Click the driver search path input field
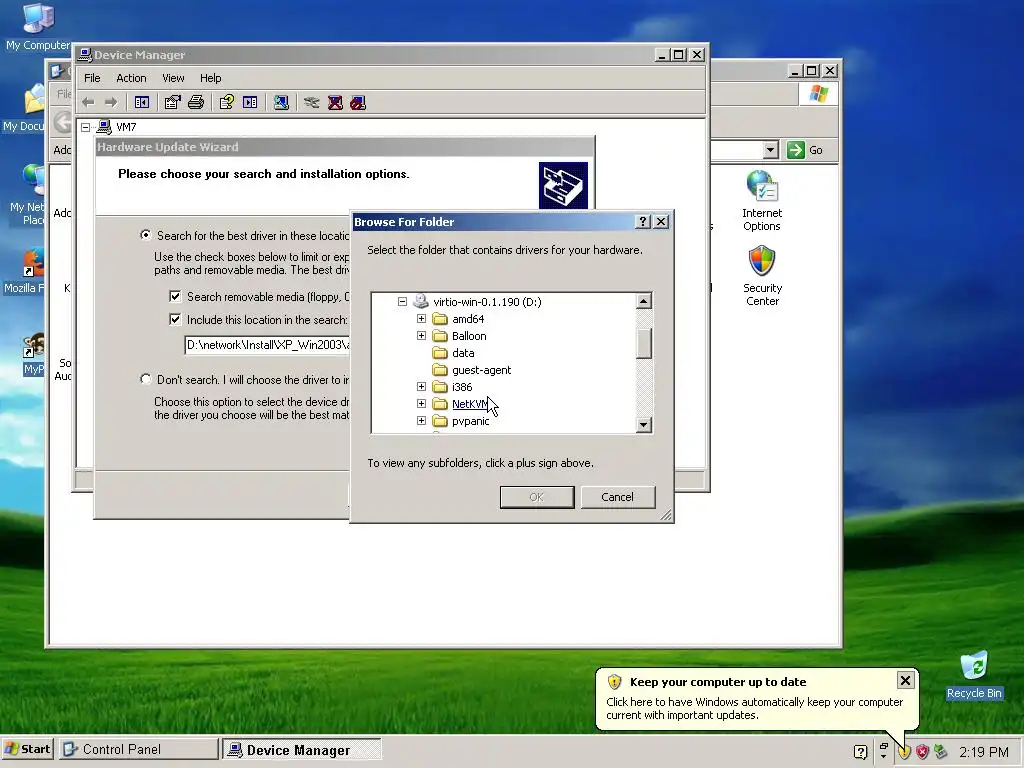The height and width of the screenshot is (768, 1024). 267,345
